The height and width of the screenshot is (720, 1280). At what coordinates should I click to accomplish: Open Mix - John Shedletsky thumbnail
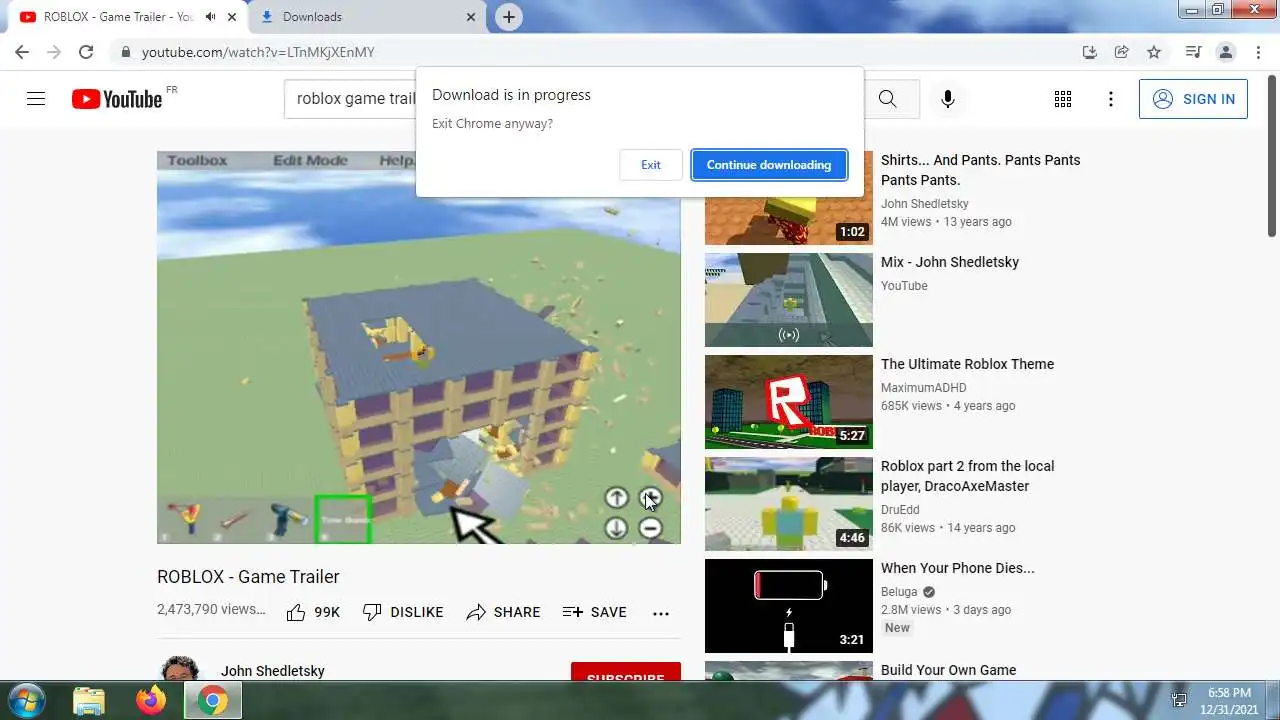point(789,300)
